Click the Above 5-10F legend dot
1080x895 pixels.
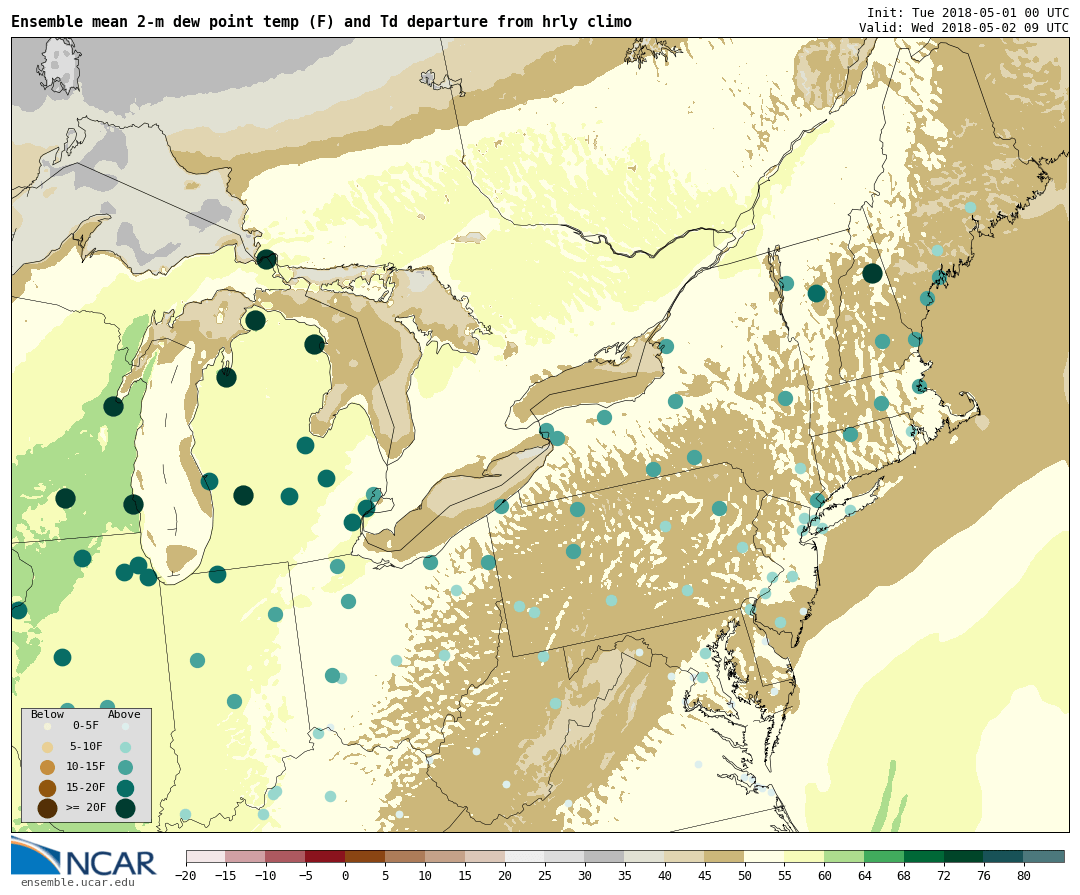125,747
